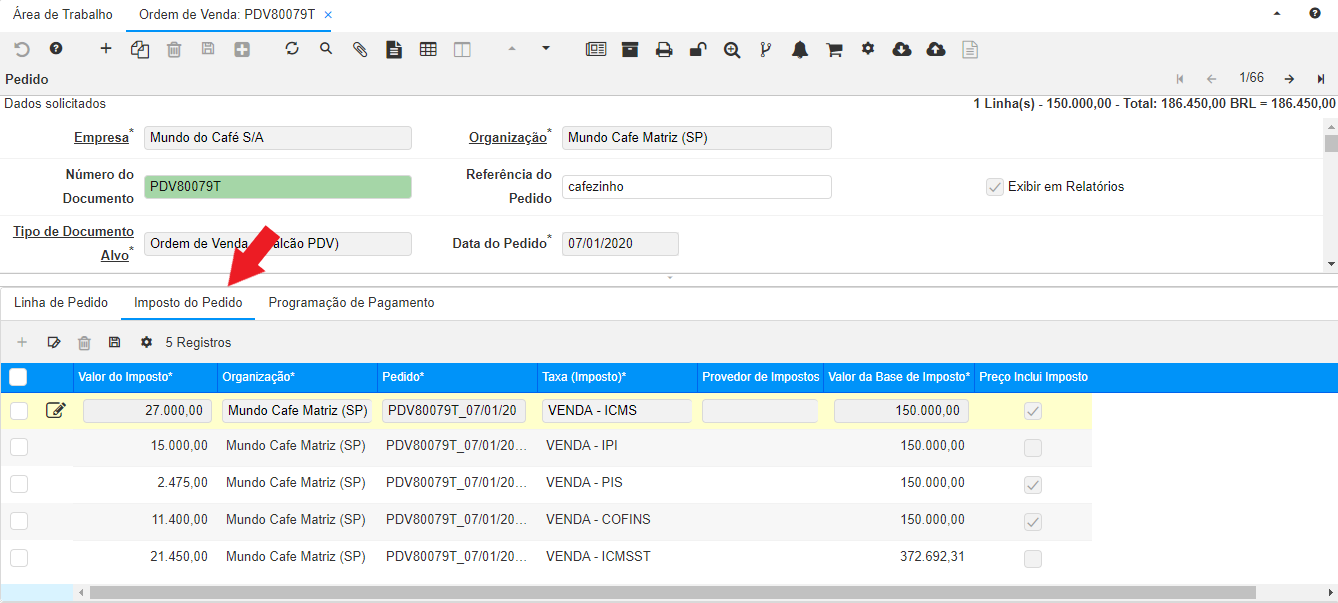The height and width of the screenshot is (603, 1338).
Task: Click the New record plus icon in main toolbar
Action: click(106, 49)
